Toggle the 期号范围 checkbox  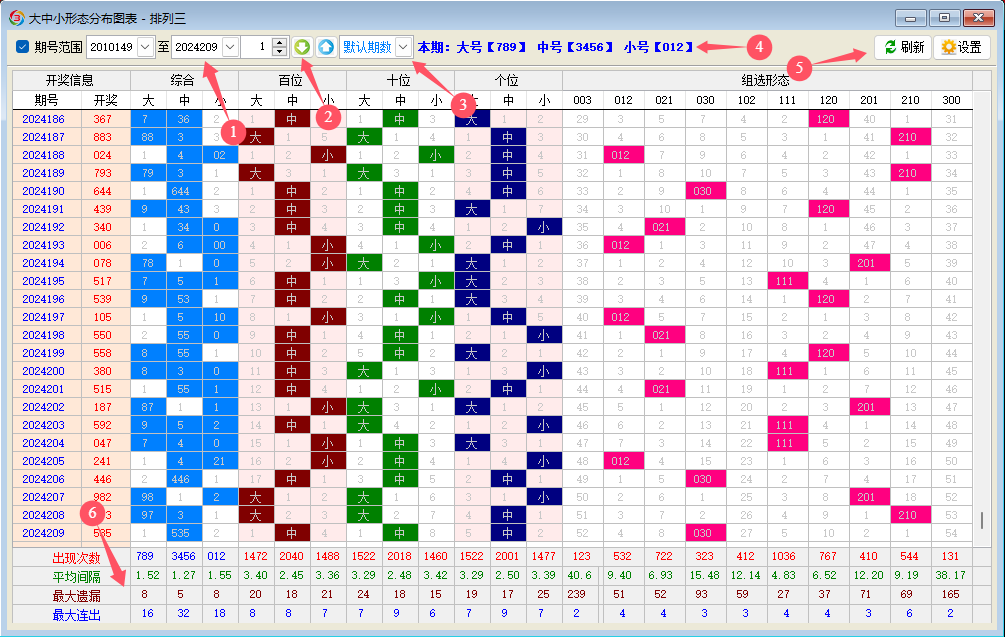(22, 47)
